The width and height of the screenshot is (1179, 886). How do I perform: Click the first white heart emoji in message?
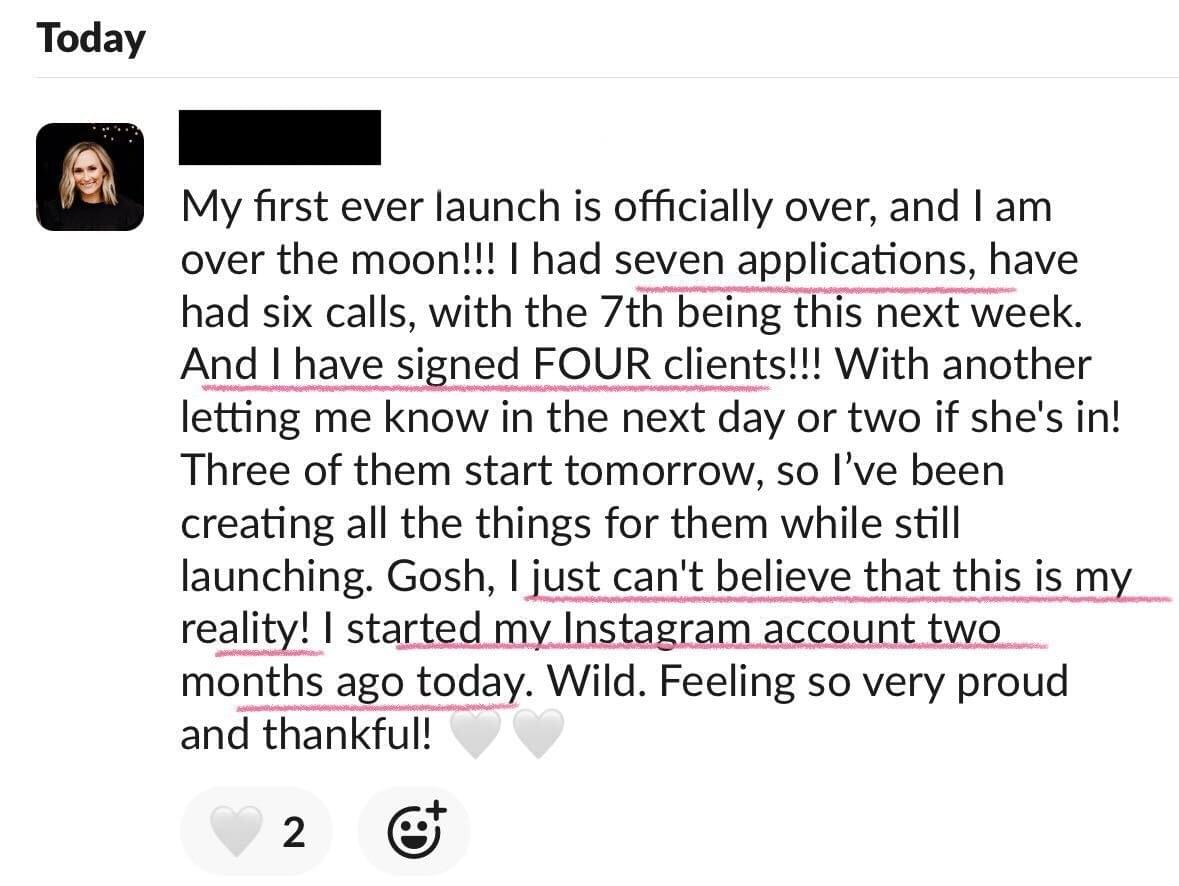pos(475,733)
